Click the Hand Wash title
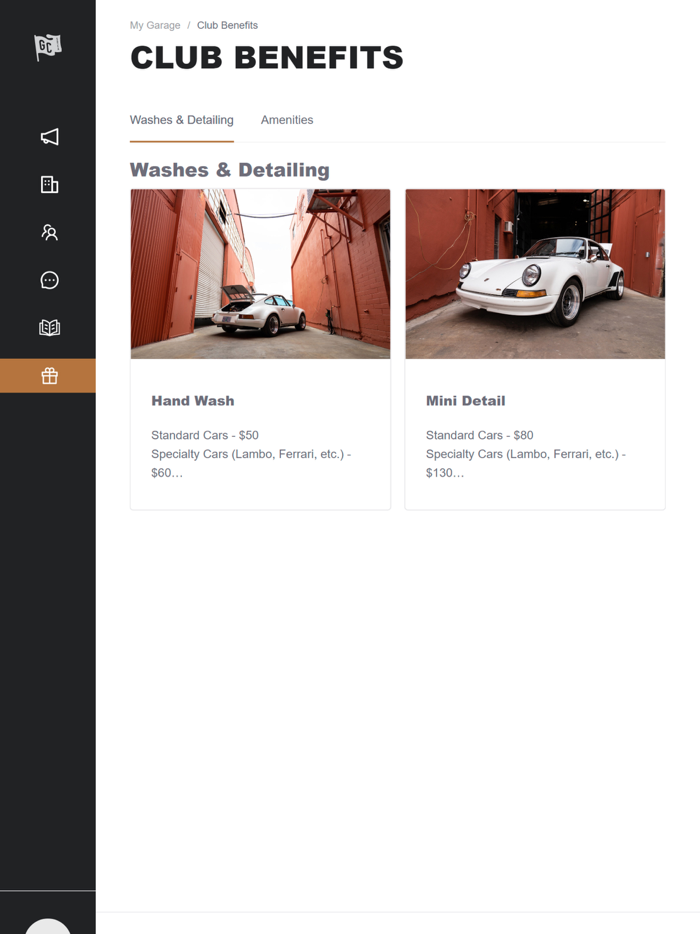The height and width of the screenshot is (934, 700). (x=192, y=401)
